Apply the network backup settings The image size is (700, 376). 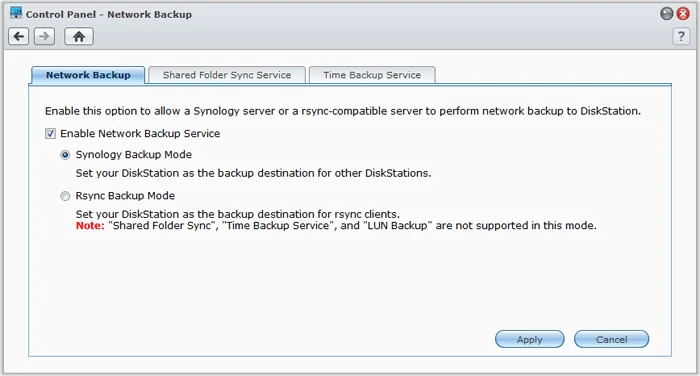529,339
